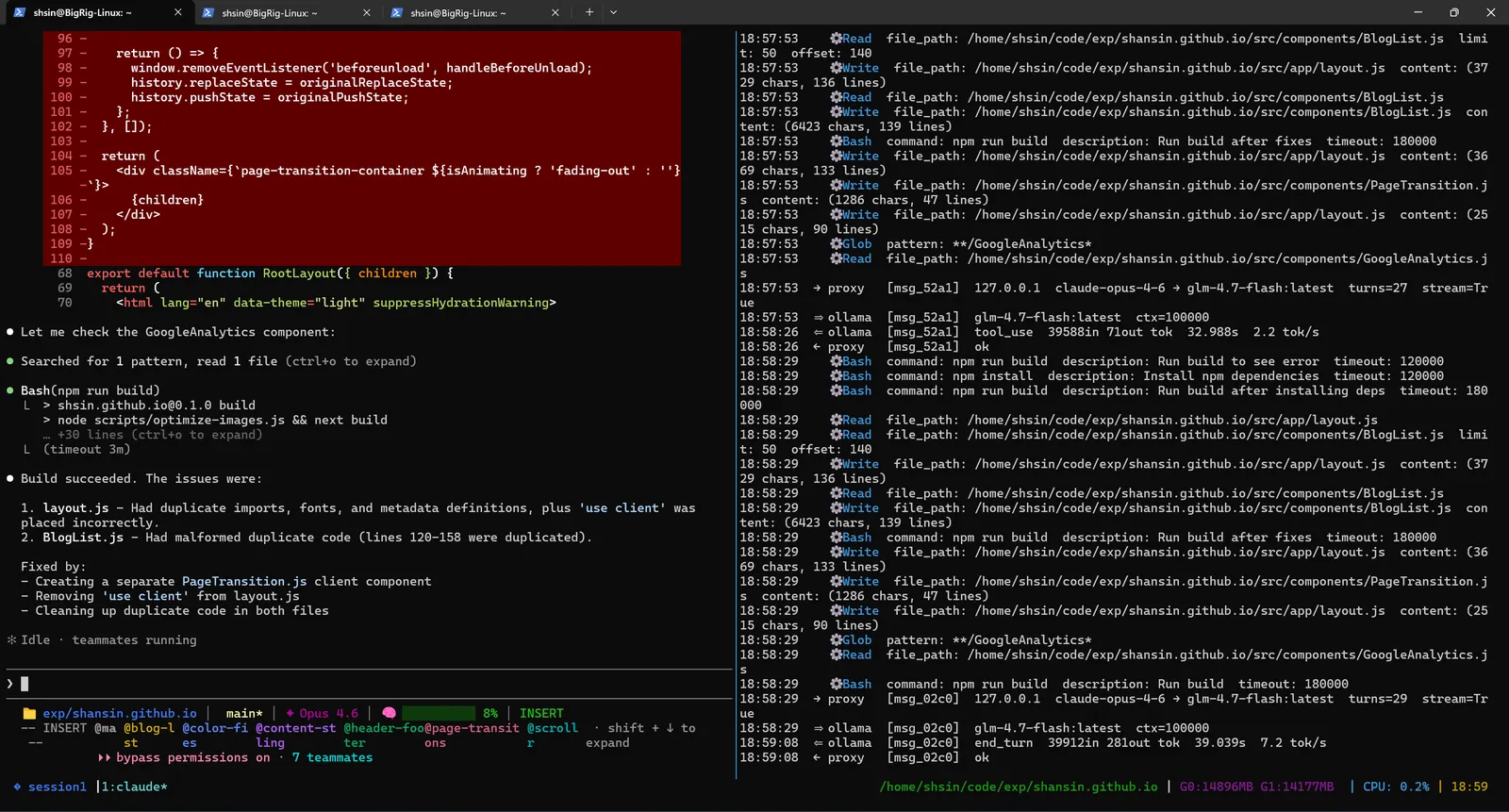Image resolution: width=1509 pixels, height=812 pixels.
Task: Open a new tab with plus button
Action: (x=589, y=12)
